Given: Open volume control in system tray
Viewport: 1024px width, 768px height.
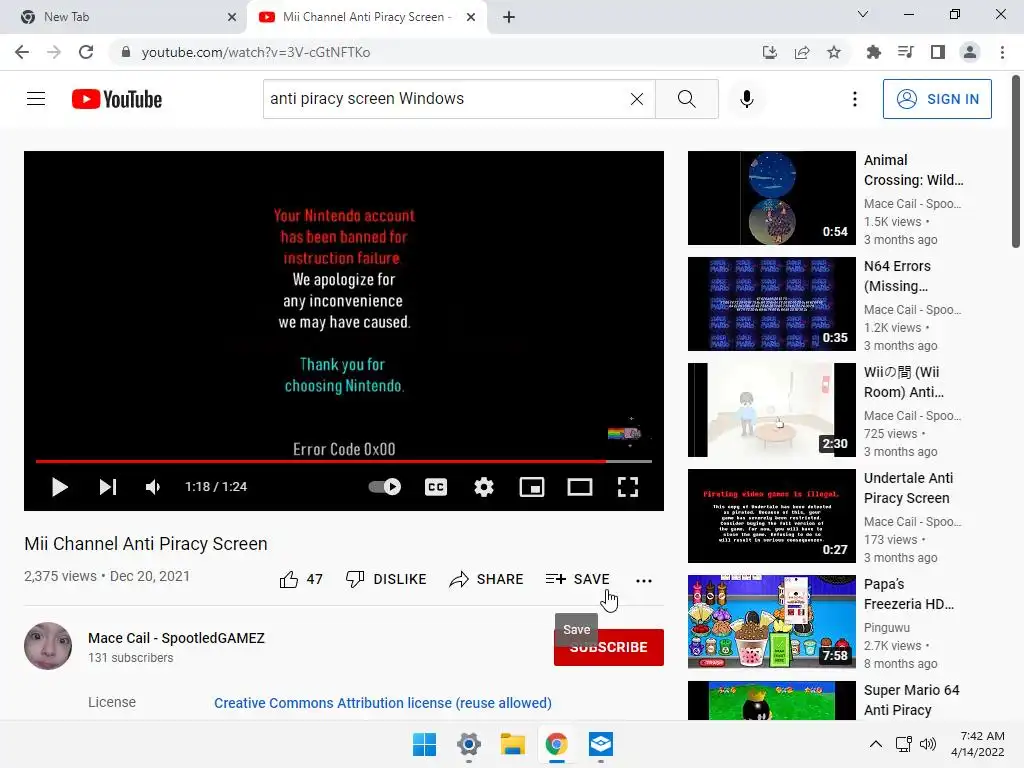Looking at the screenshot, I should click(x=927, y=744).
